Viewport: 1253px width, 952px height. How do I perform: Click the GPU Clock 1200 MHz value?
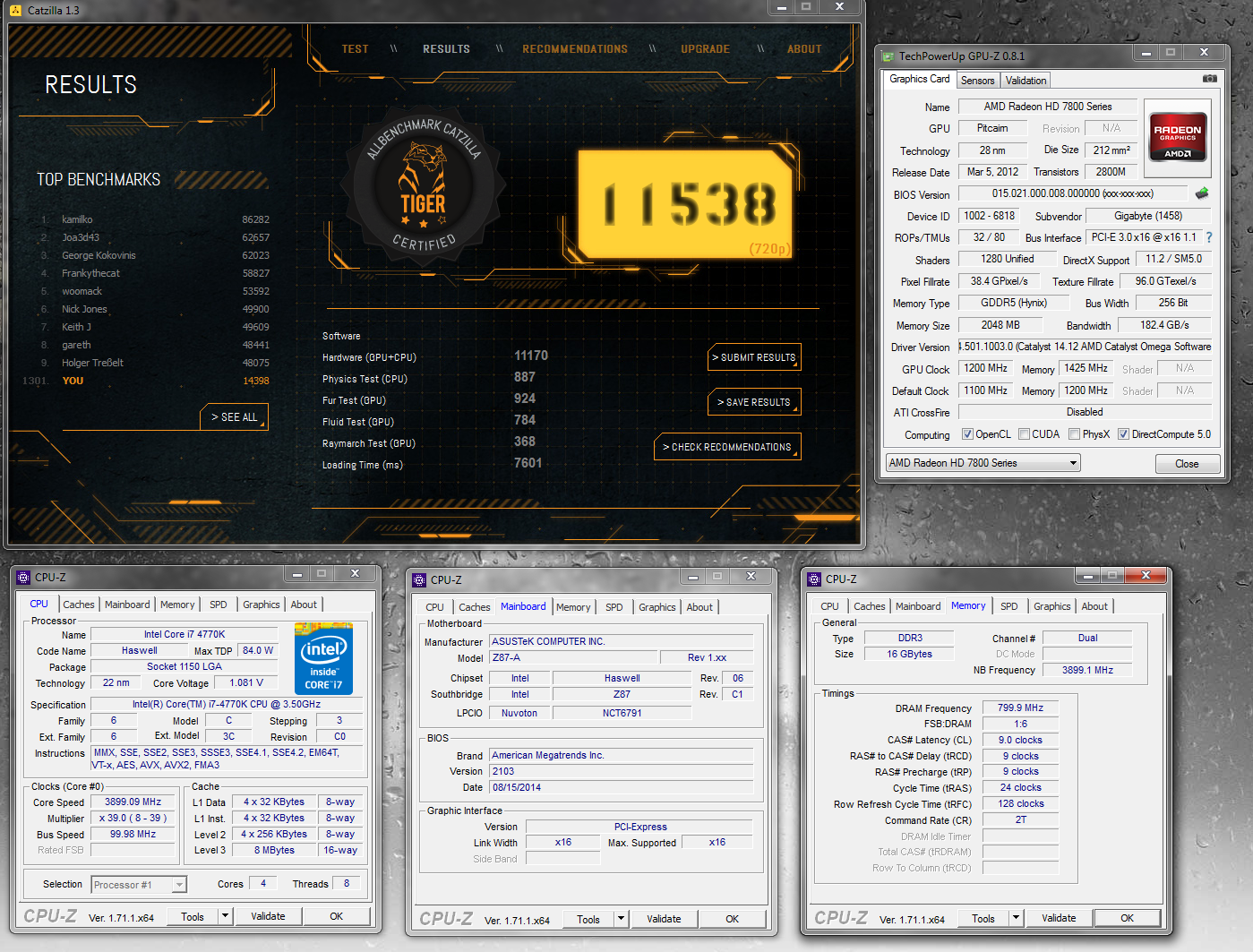[985, 368]
